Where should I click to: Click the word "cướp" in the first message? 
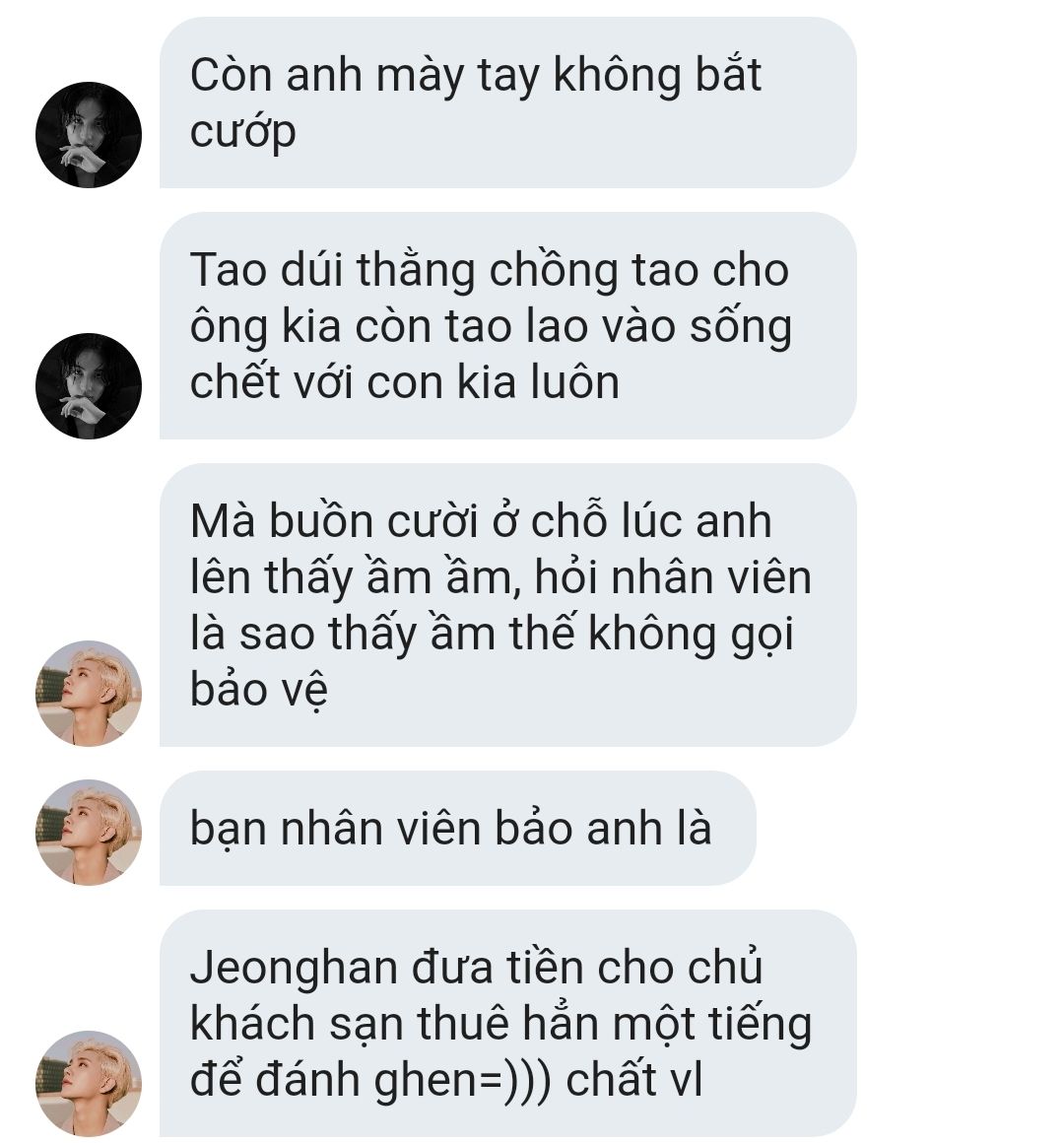(x=242, y=133)
